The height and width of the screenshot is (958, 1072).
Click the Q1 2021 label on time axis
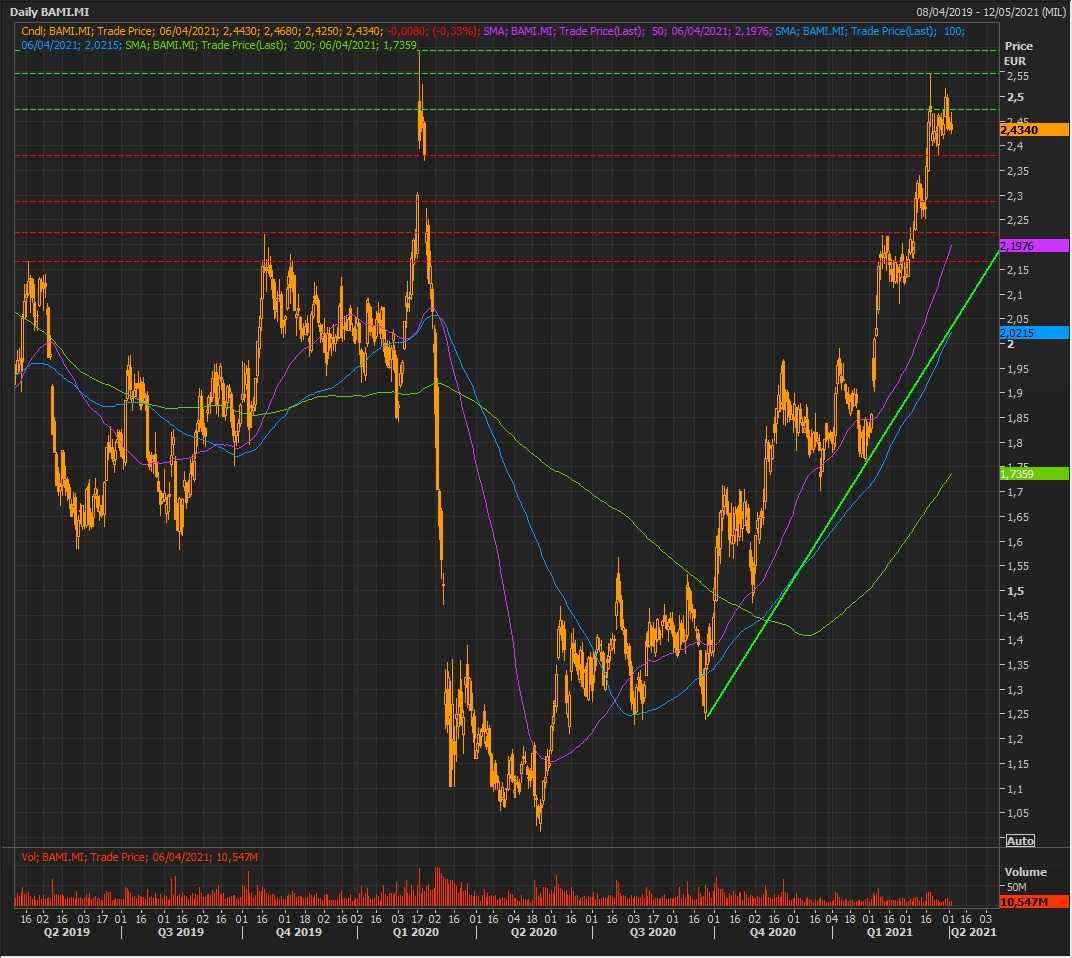(x=889, y=932)
